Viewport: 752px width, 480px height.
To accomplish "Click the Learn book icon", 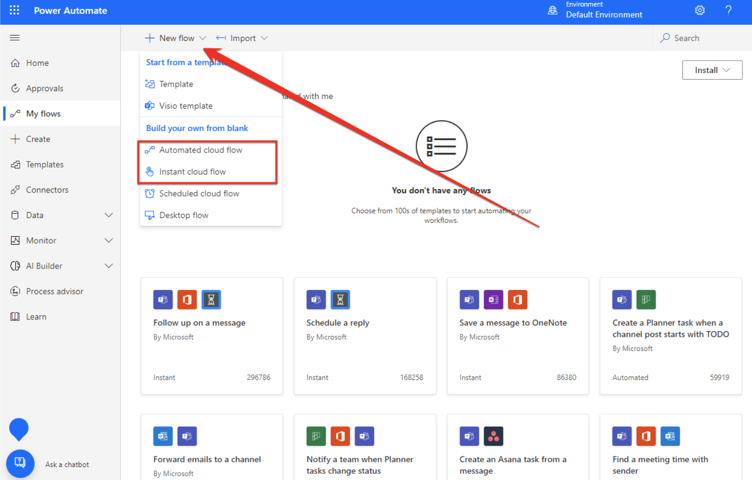I will (x=15, y=317).
